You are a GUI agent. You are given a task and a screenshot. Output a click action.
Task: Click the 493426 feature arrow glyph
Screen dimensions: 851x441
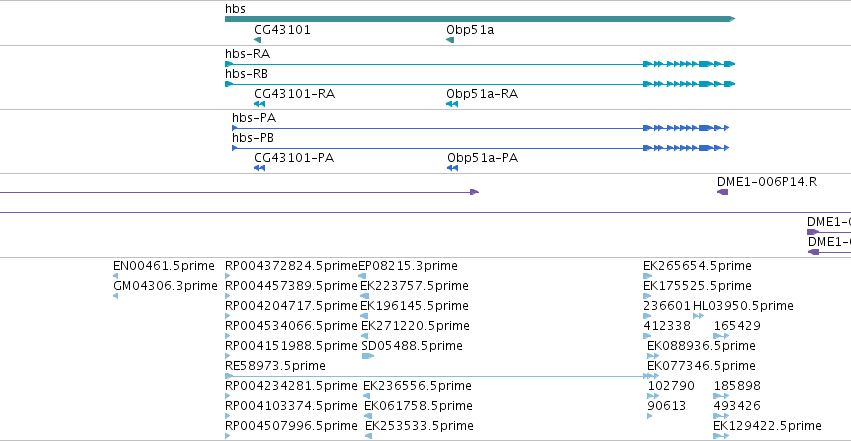[721, 416]
